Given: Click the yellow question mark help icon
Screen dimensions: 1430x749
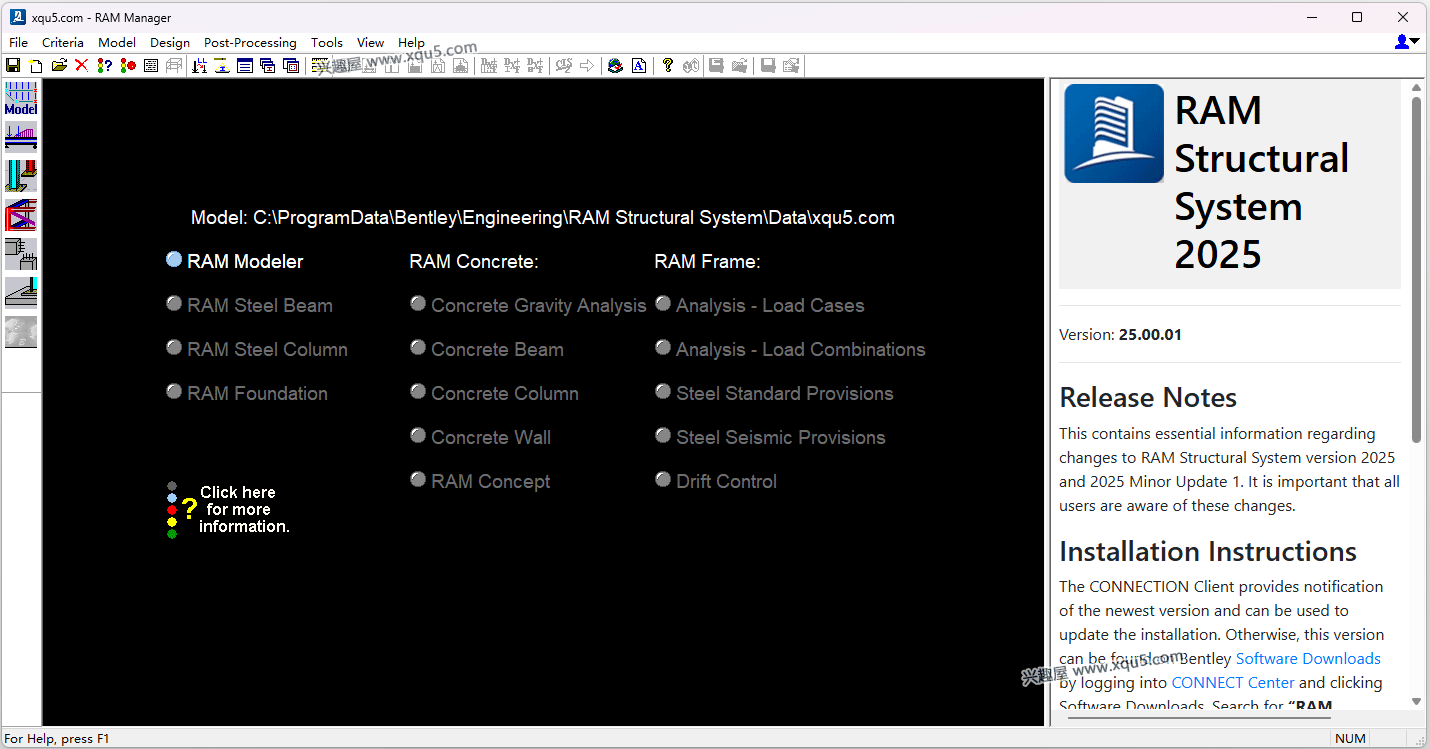Looking at the screenshot, I should [x=668, y=66].
